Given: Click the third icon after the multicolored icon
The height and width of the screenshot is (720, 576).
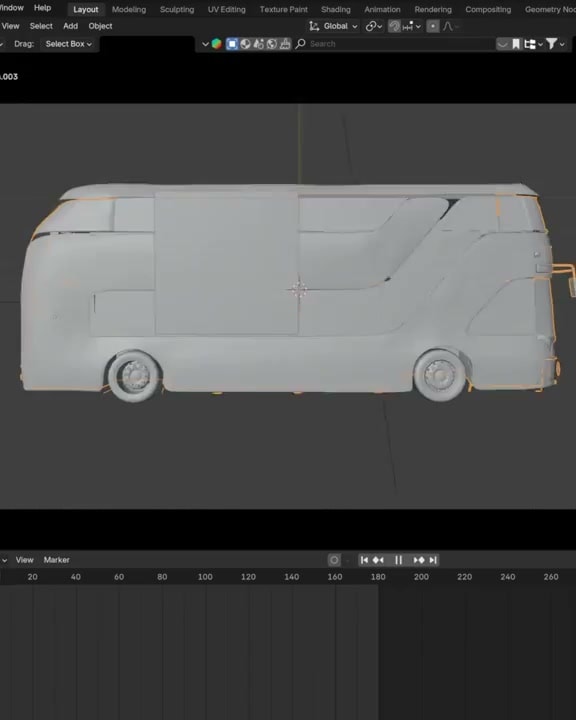Looking at the screenshot, I should (x=259, y=44).
